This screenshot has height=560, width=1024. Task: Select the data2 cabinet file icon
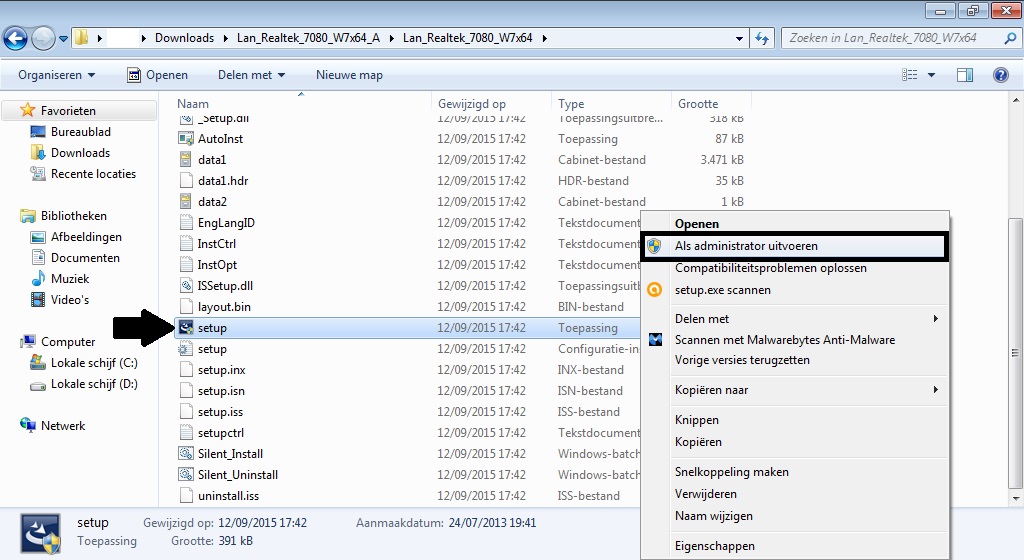point(186,202)
